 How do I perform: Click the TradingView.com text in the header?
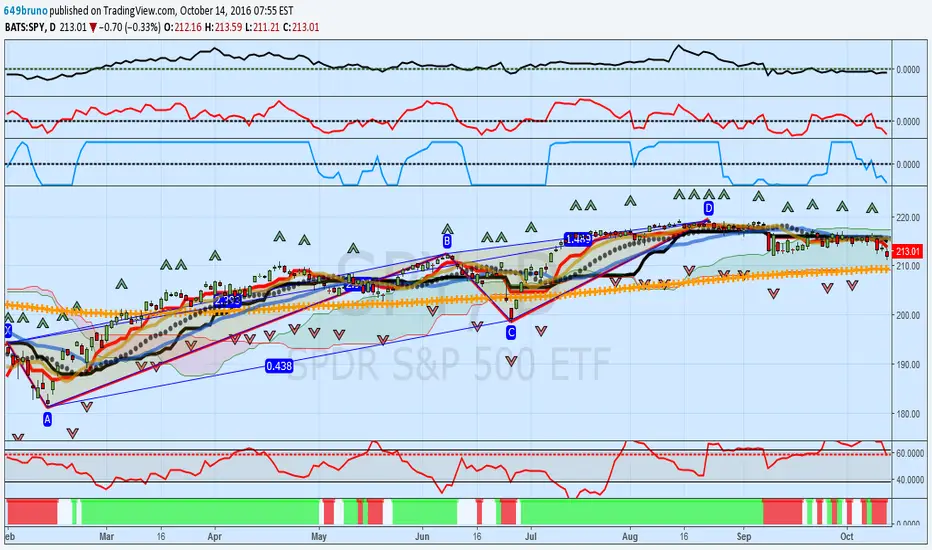(139, 10)
